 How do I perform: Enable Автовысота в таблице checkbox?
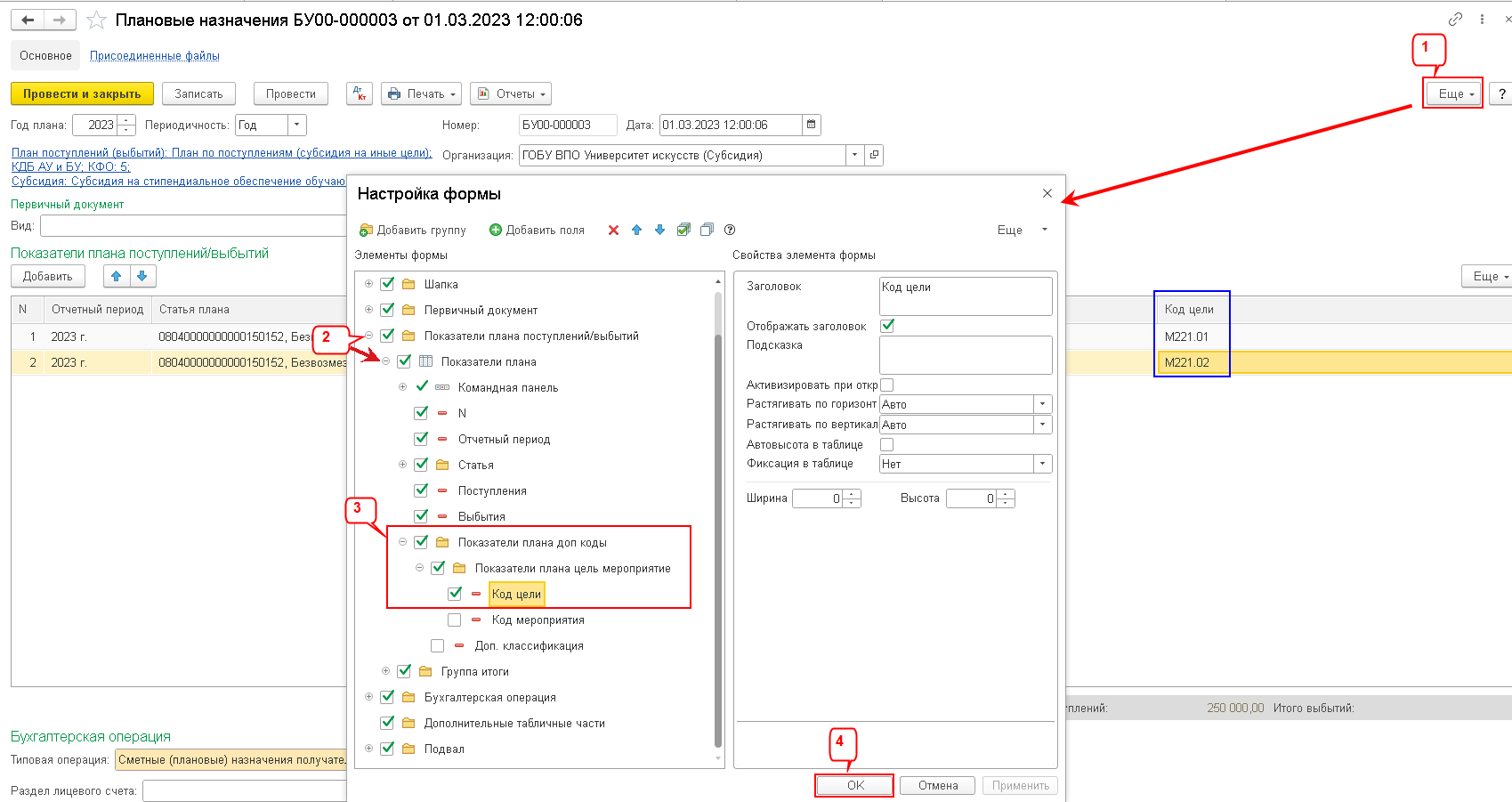tap(887, 444)
